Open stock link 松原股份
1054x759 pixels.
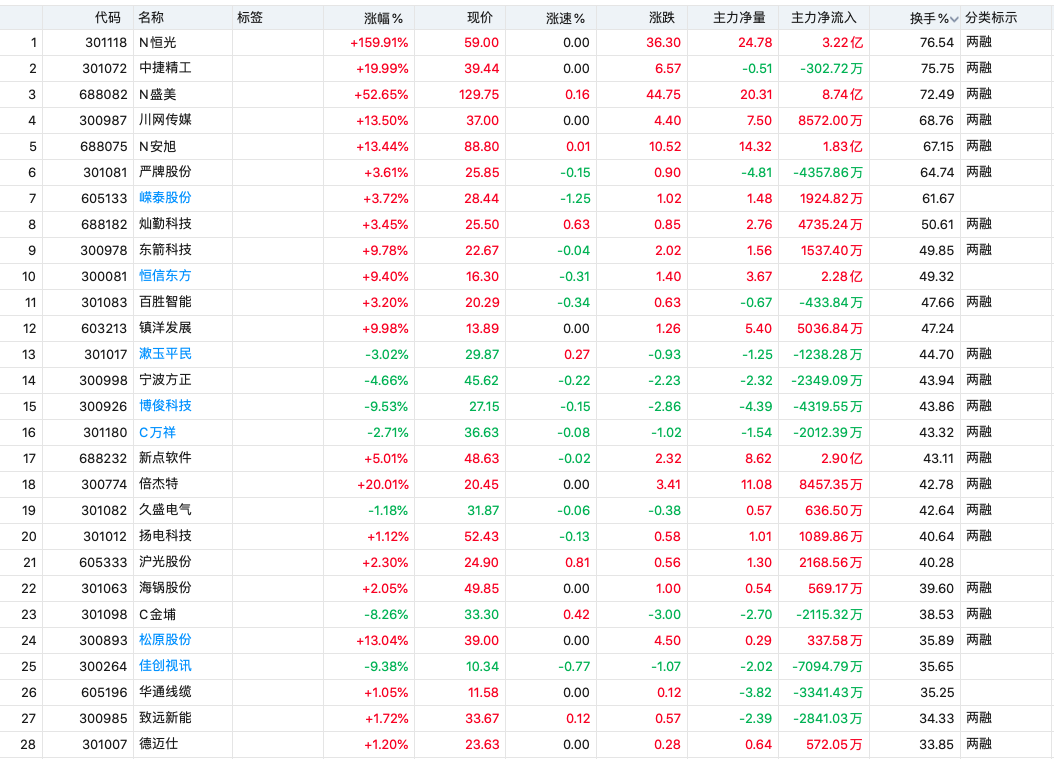[x=165, y=639]
